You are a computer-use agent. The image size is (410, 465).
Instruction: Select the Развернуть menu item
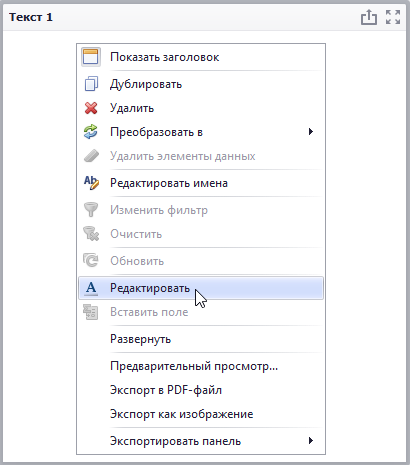201,339
